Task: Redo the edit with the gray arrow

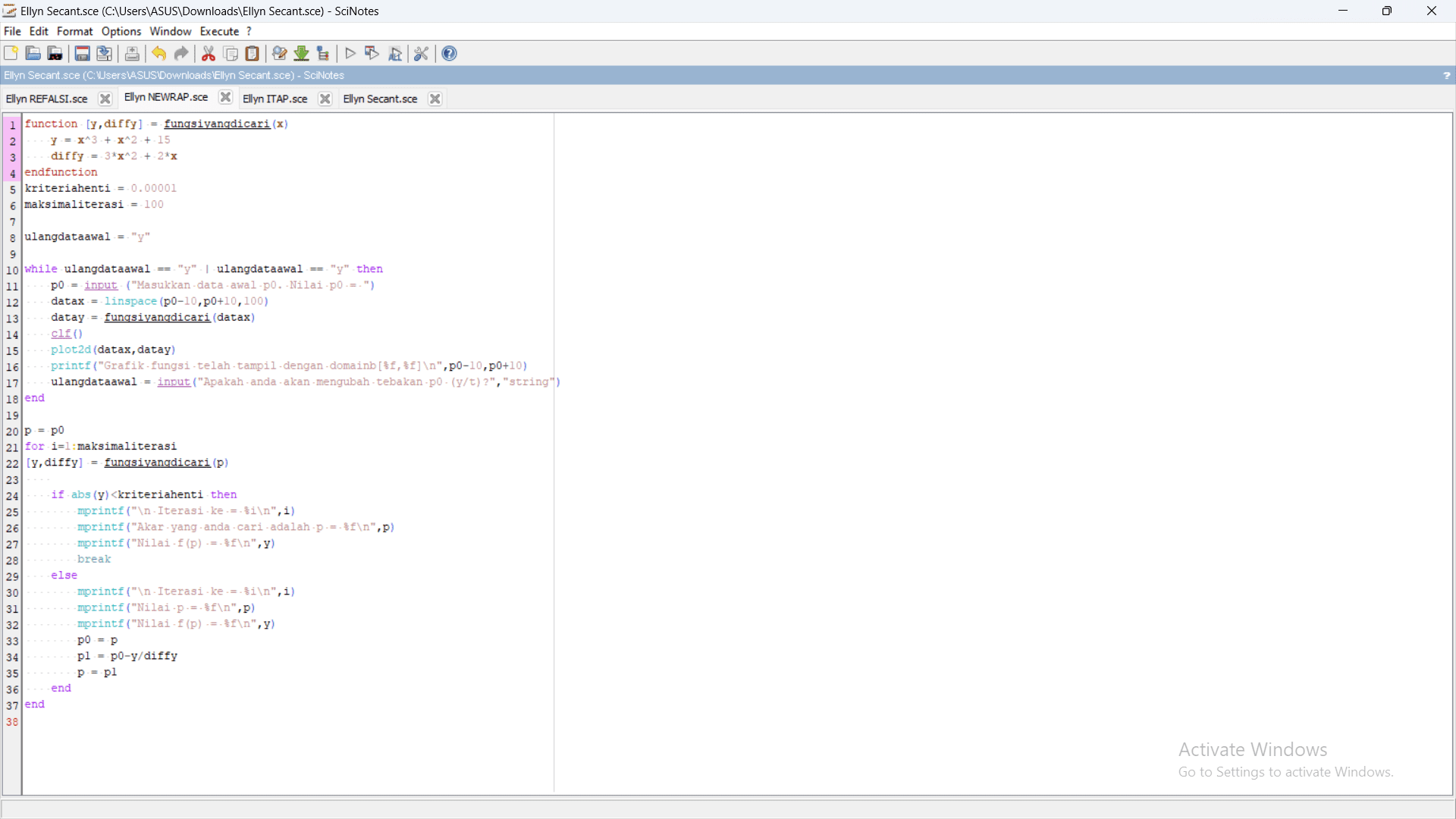Action: click(x=181, y=53)
